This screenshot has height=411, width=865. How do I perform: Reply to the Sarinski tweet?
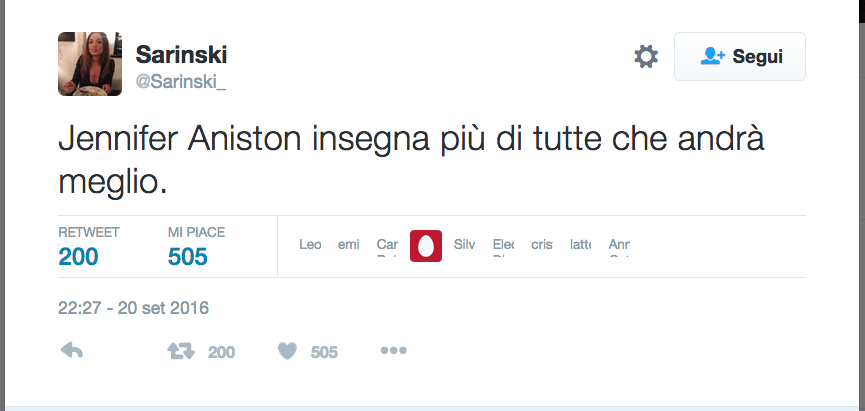71,351
